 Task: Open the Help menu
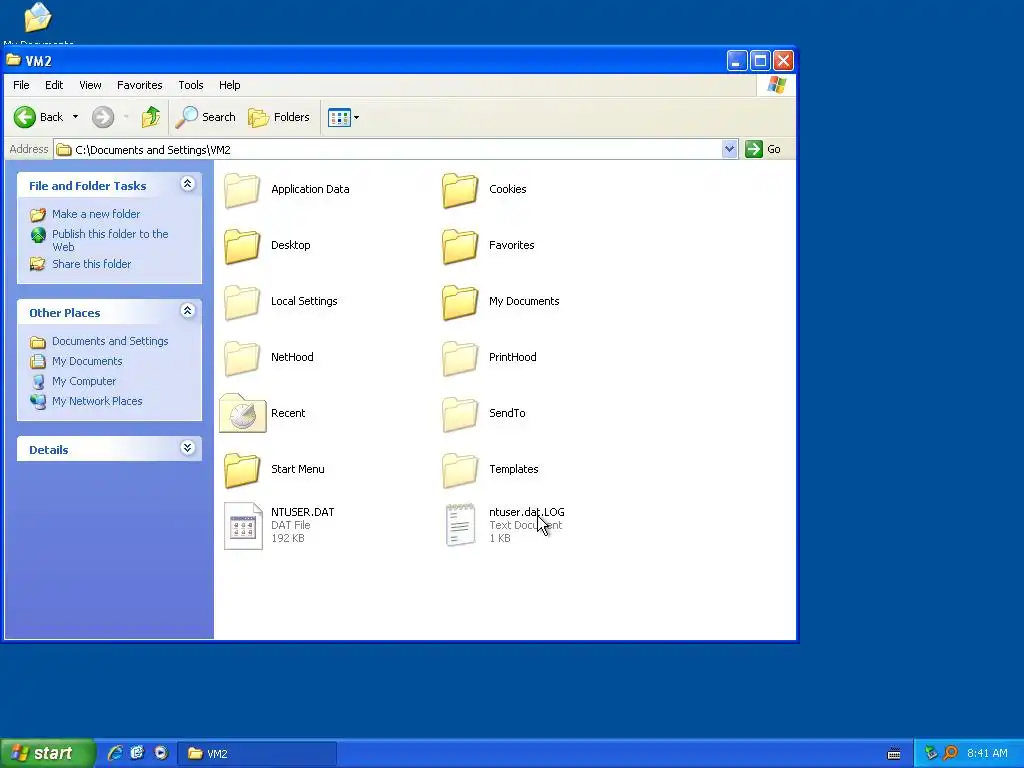tap(229, 85)
